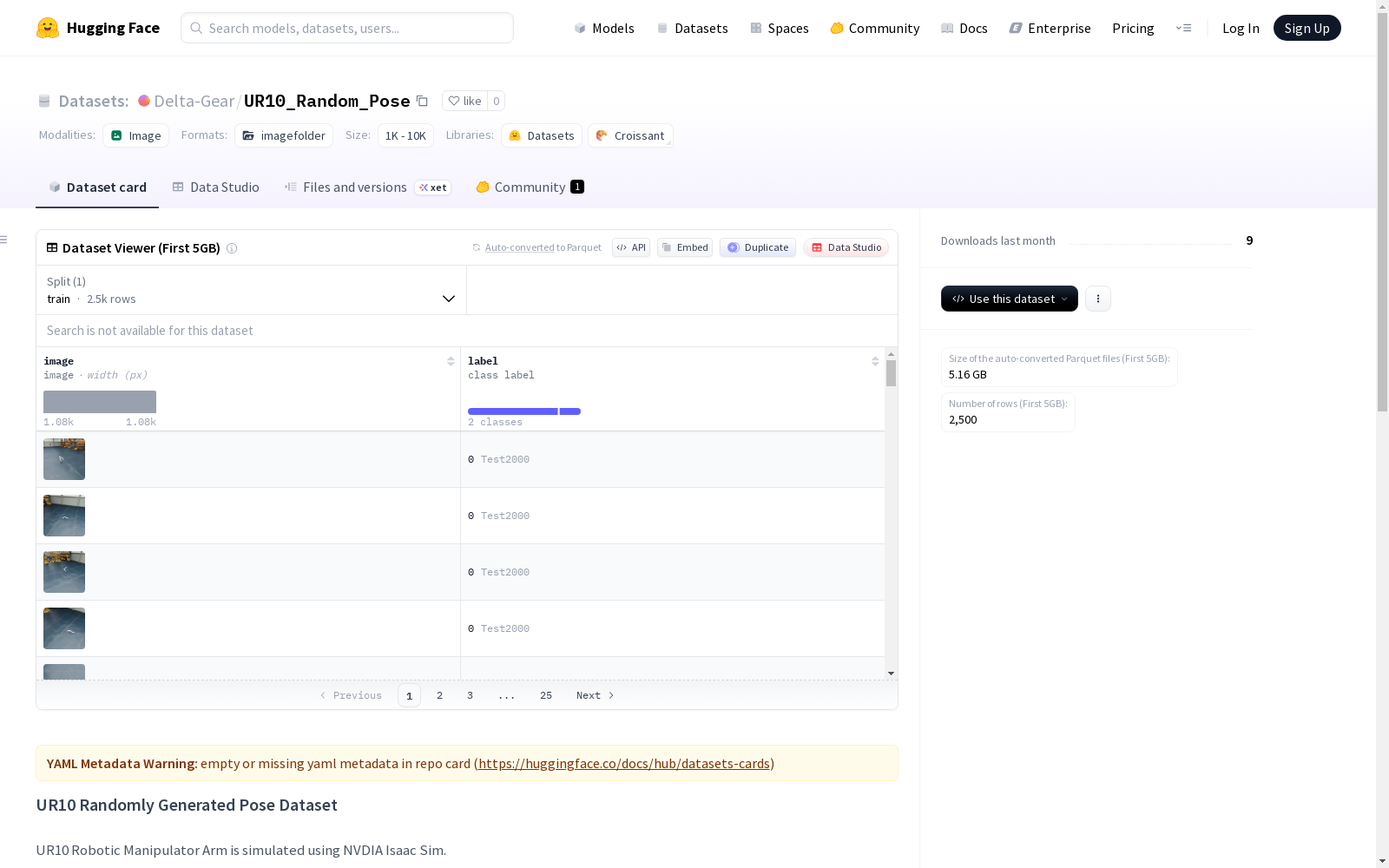Image resolution: width=1389 pixels, height=868 pixels.
Task: Select the imagefolder format tag
Action: coord(284,135)
